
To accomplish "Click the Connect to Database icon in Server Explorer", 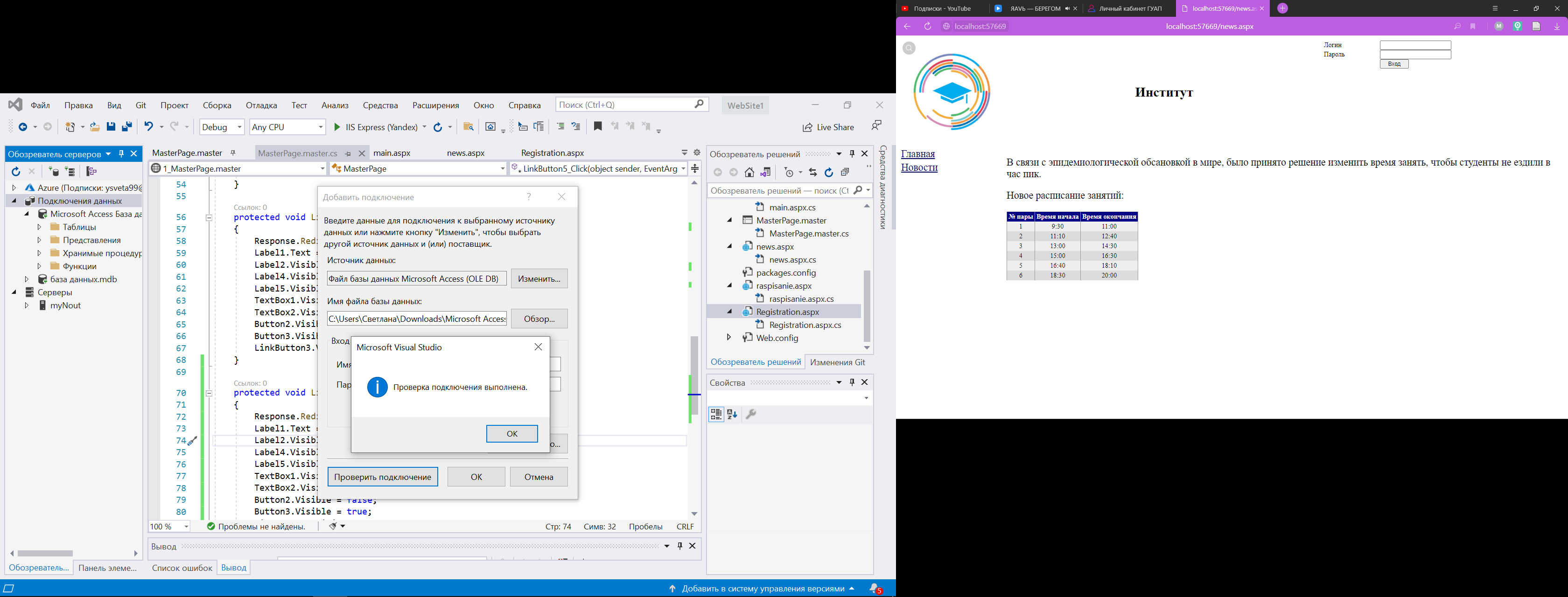I will coord(54,172).
